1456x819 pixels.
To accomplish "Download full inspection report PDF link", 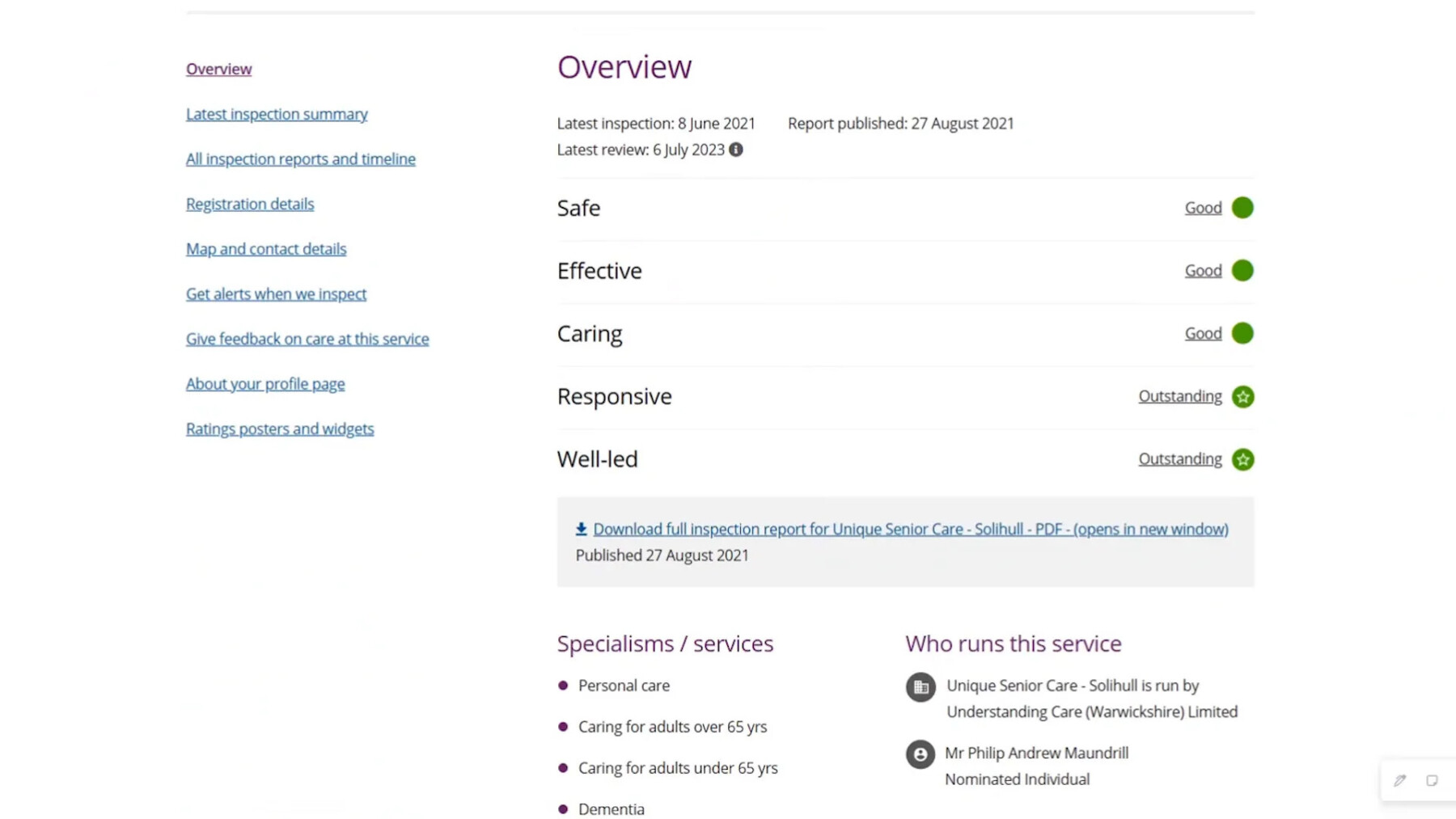I will [911, 529].
